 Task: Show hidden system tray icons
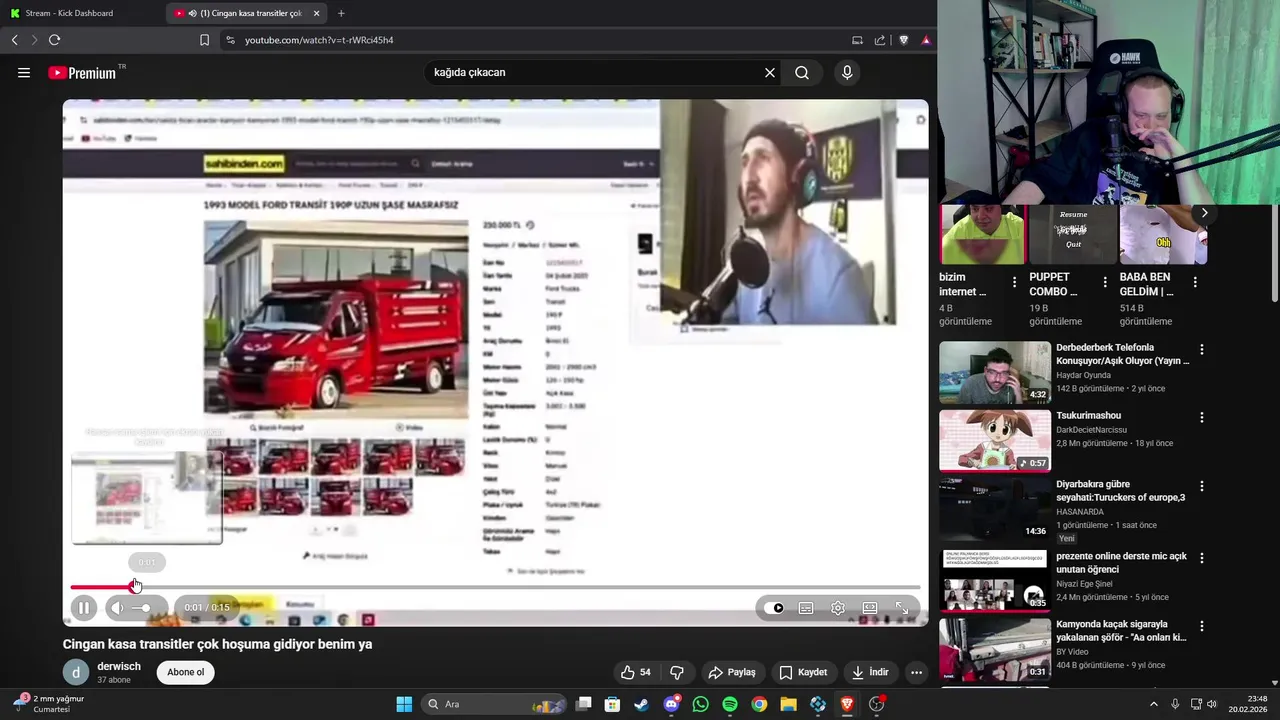(1153, 704)
